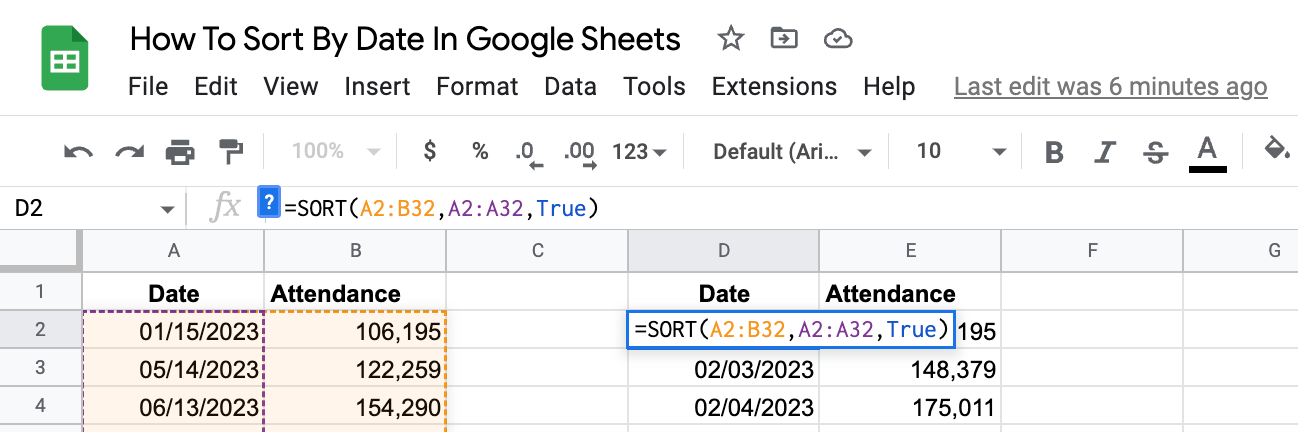Open formula help question mark
This screenshot has width=1298, height=432.
pos(267,202)
